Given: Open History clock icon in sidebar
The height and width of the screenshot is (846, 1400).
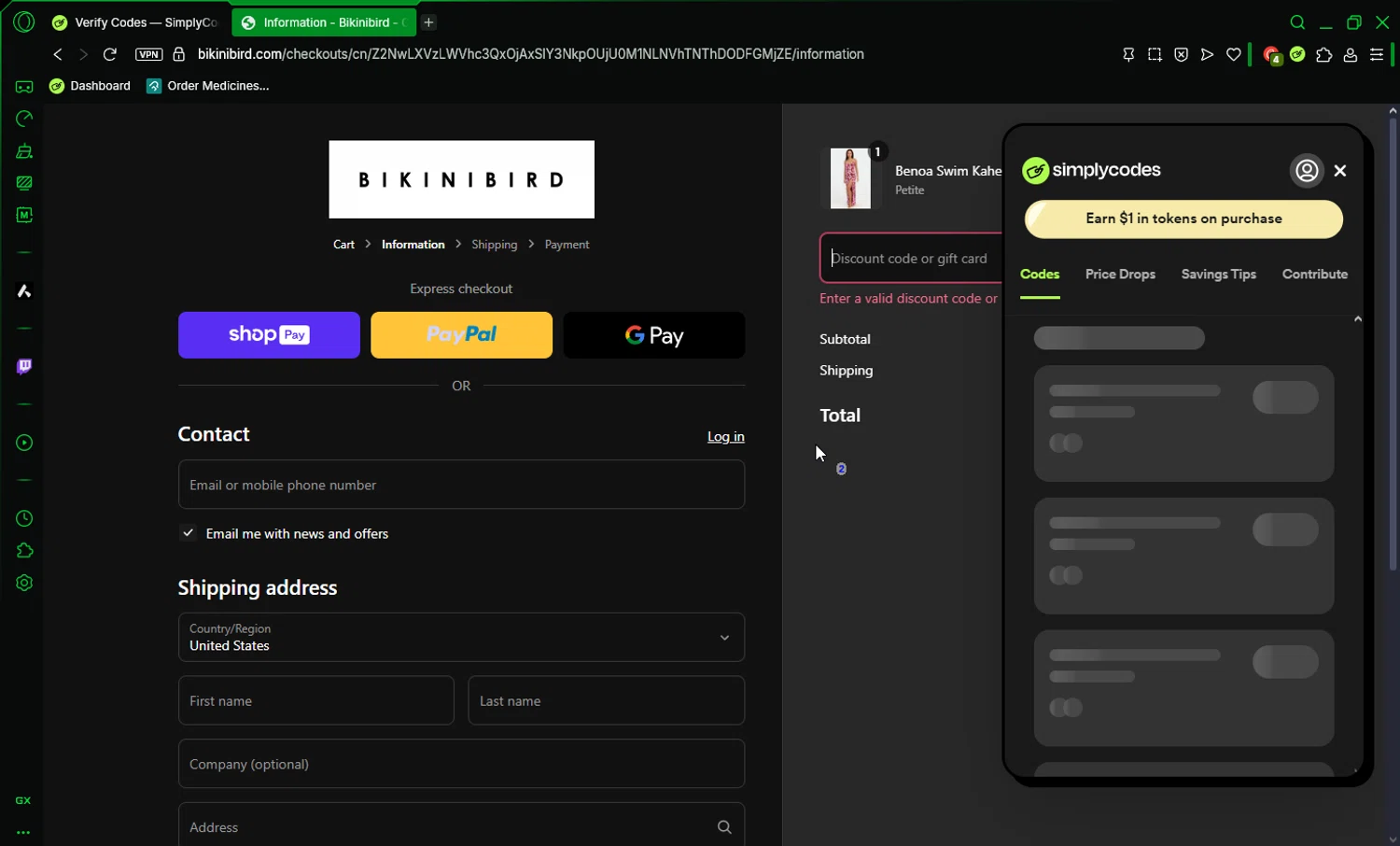Looking at the screenshot, I should click(24, 518).
